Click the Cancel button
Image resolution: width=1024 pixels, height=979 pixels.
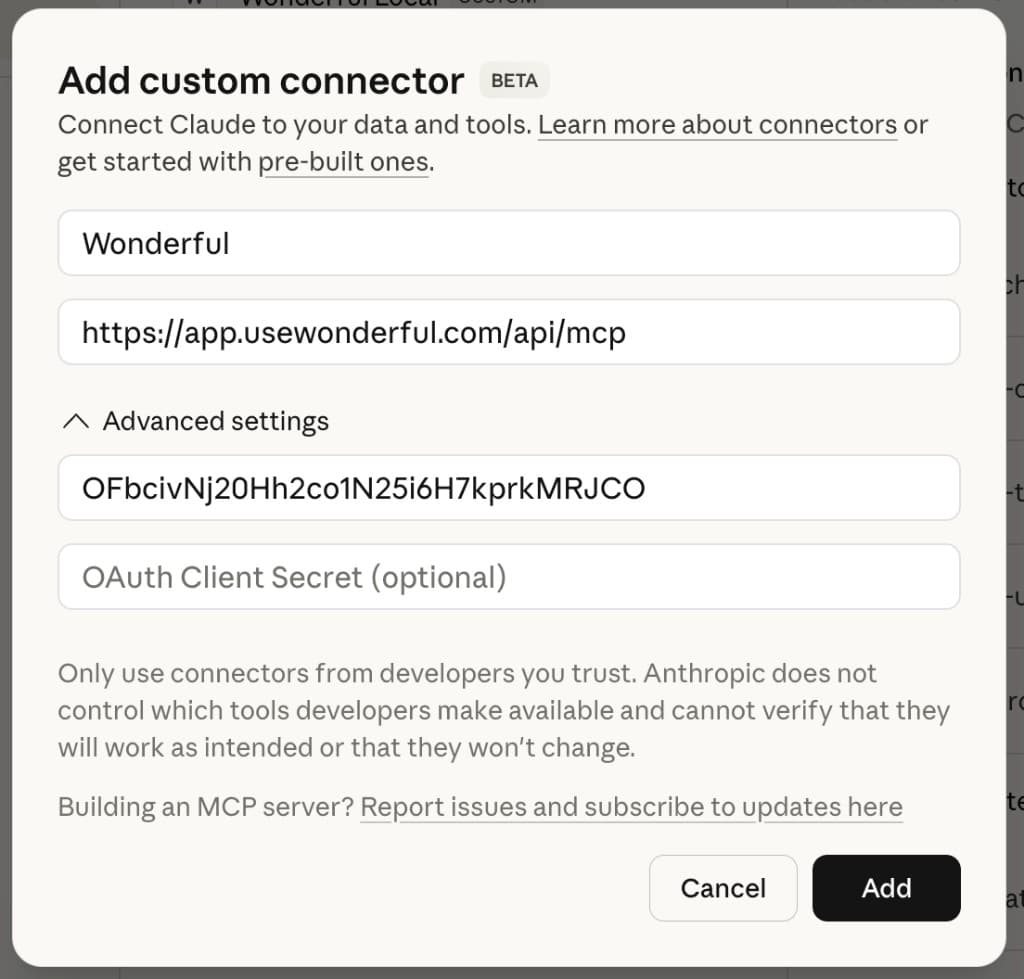pos(722,888)
